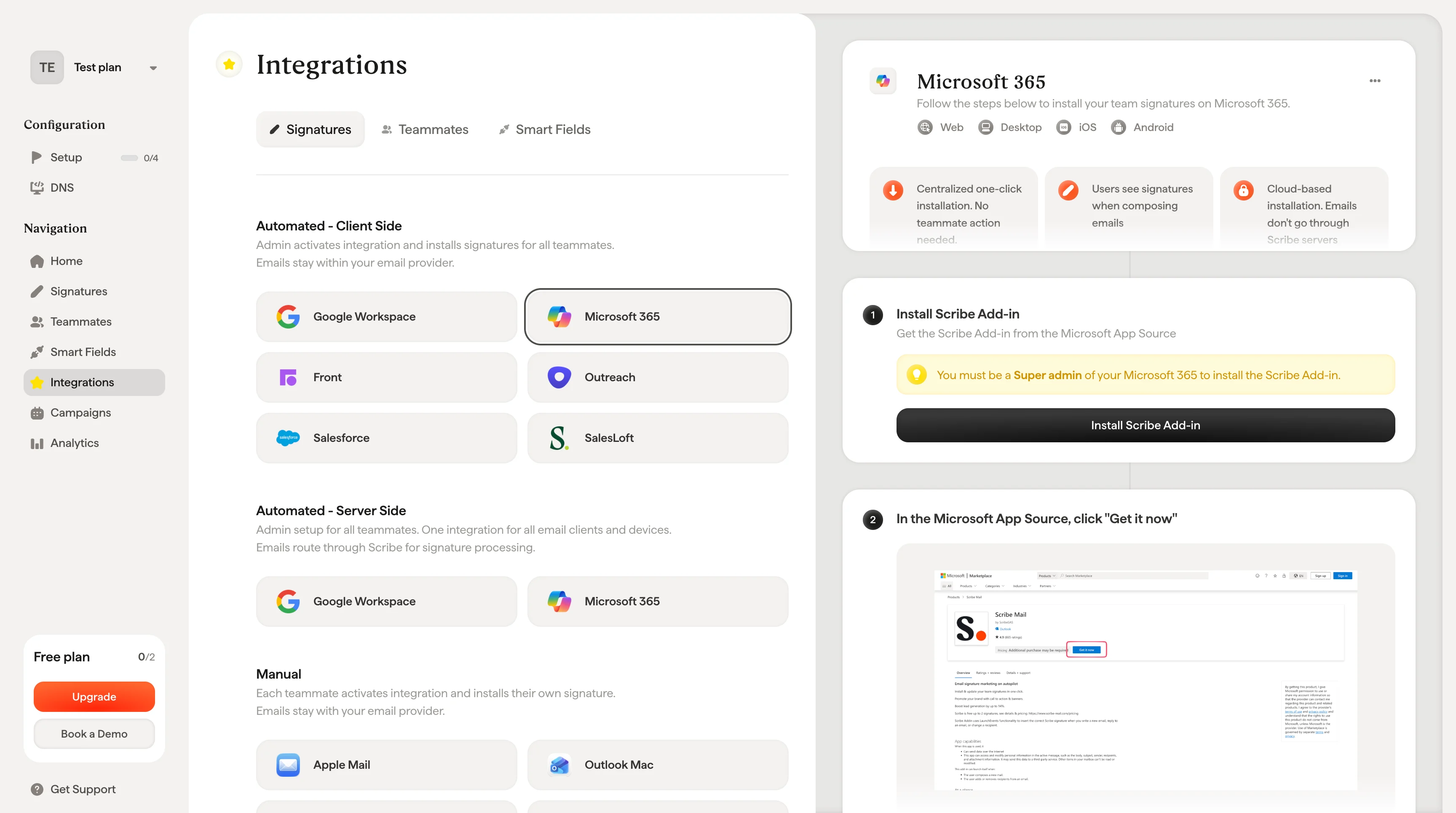Click the Automated - Server Side heading
This screenshot has height=813, width=1456.
pos(331,511)
